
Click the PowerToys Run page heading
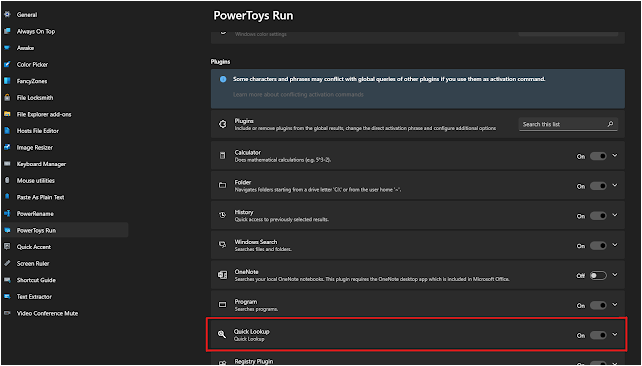pyautogui.click(x=253, y=16)
